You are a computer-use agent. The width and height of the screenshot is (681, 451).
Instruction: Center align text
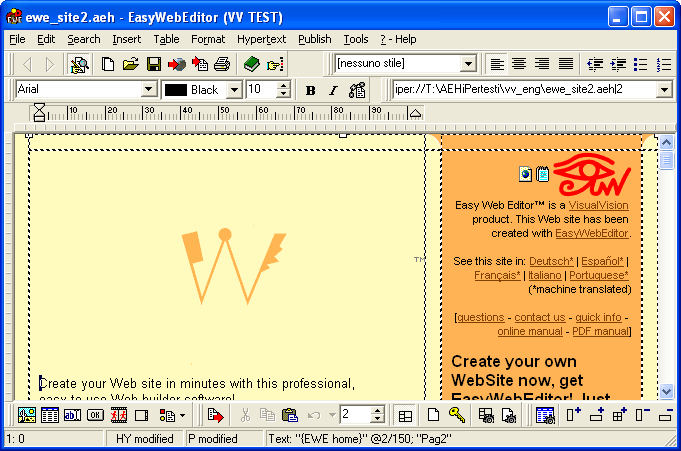(x=519, y=64)
